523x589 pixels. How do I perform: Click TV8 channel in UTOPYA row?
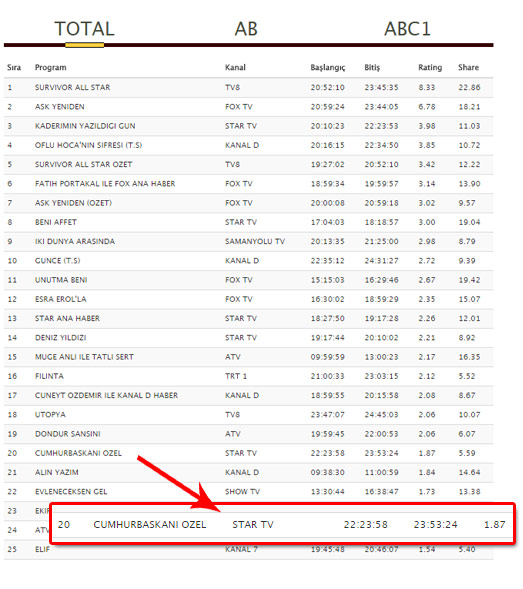click(x=232, y=415)
